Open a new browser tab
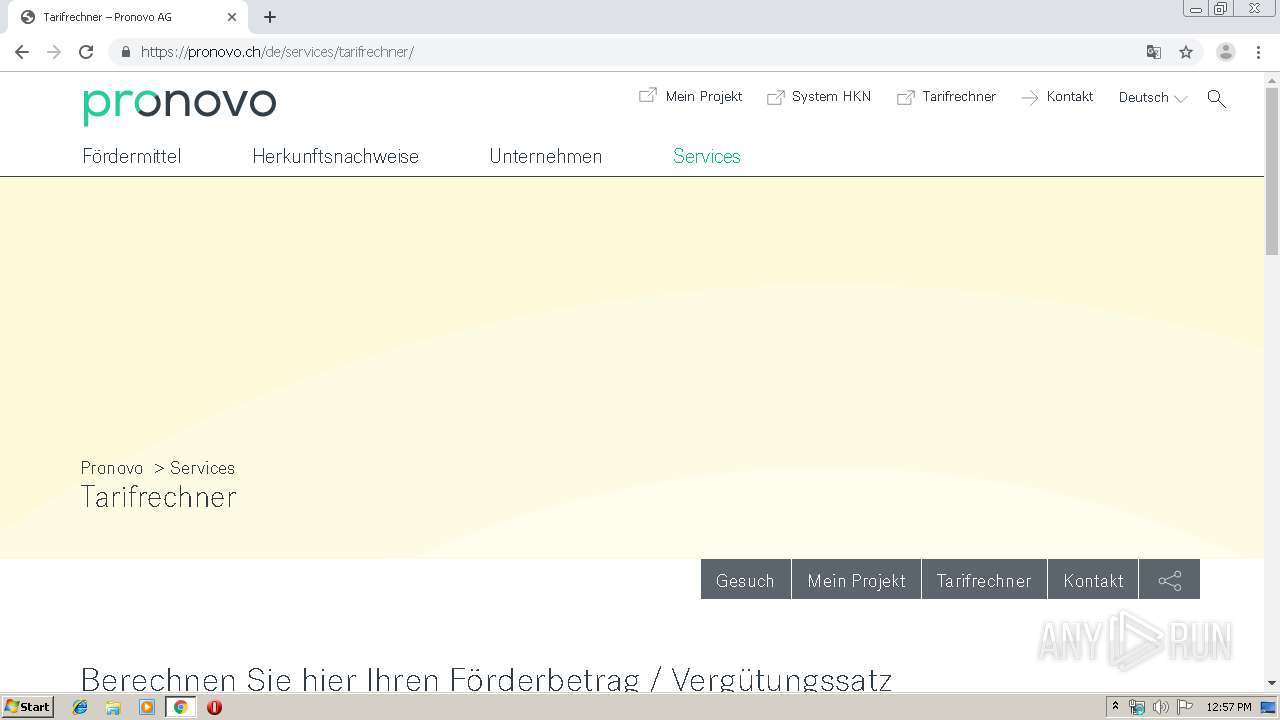This screenshot has height=720, width=1280. 270,17
